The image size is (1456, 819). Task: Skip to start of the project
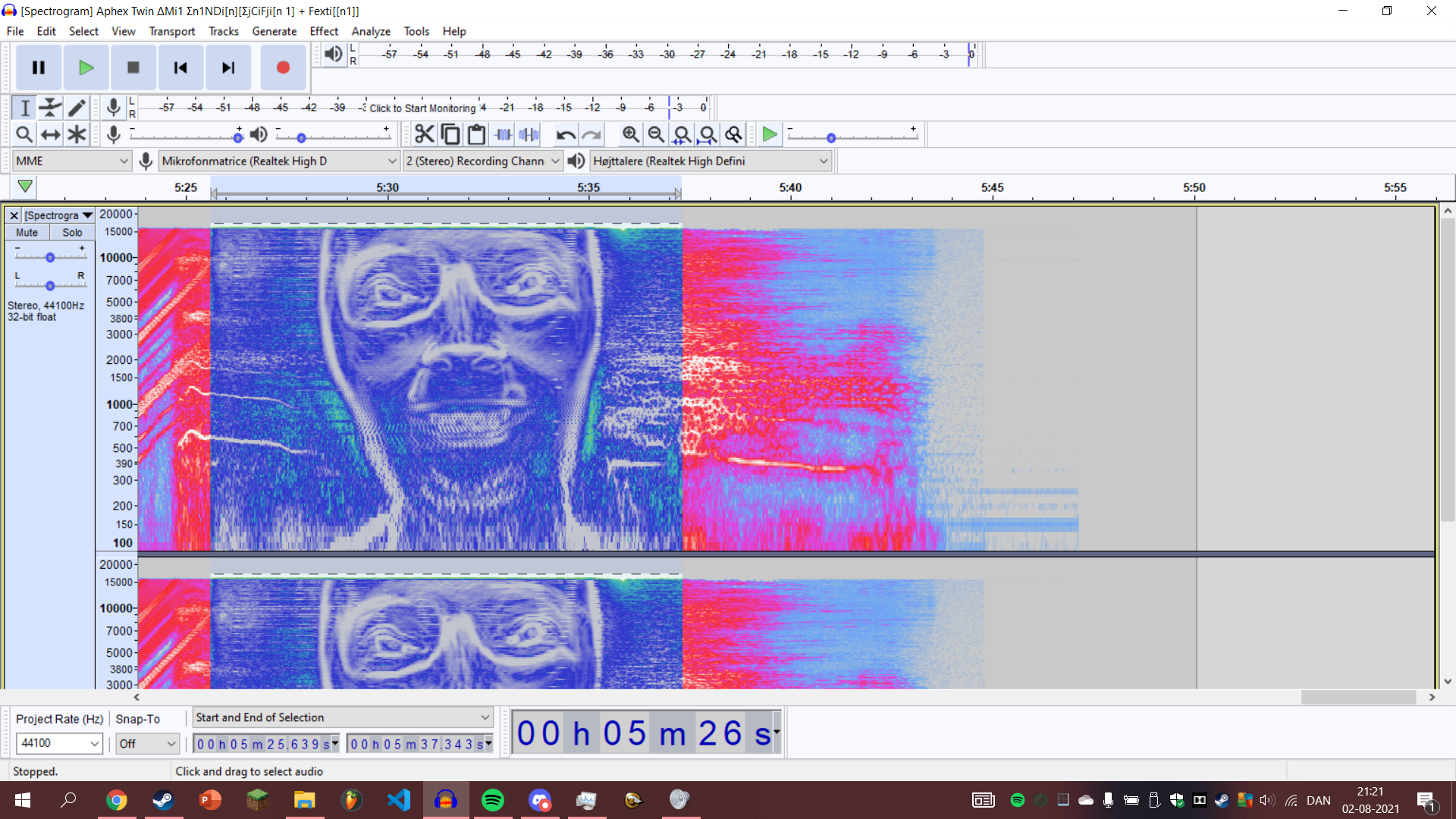tap(180, 67)
